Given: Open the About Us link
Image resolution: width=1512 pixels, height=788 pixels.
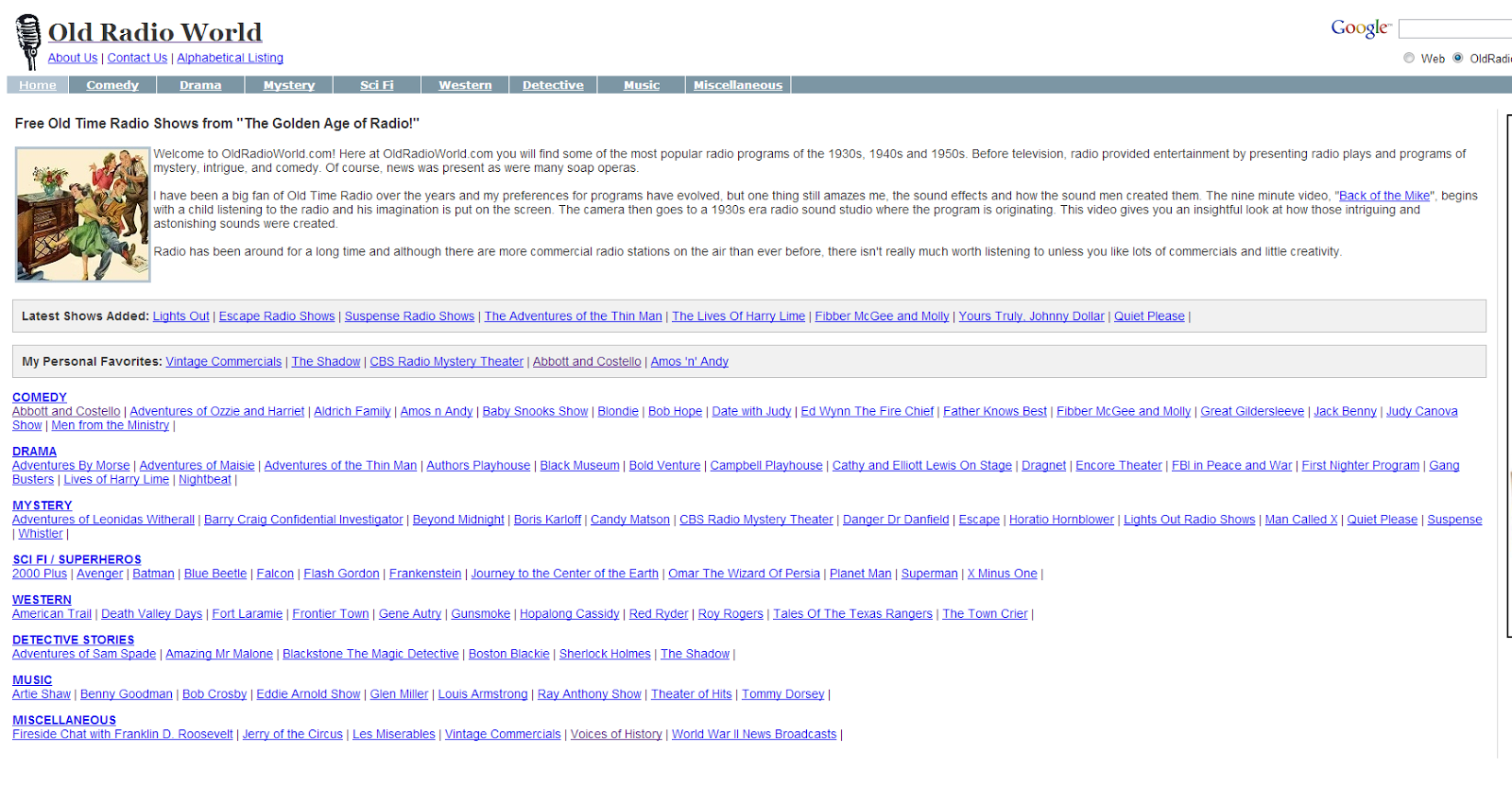Looking at the screenshot, I should point(73,58).
